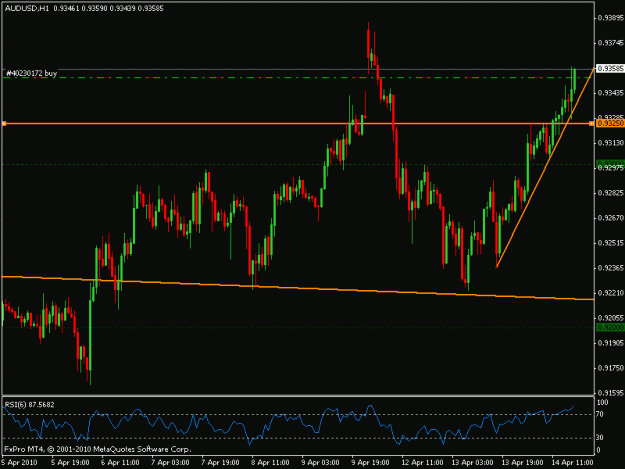
Task: Click the 9 Apr 19:00 time label
Action: [x=370, y=463]
